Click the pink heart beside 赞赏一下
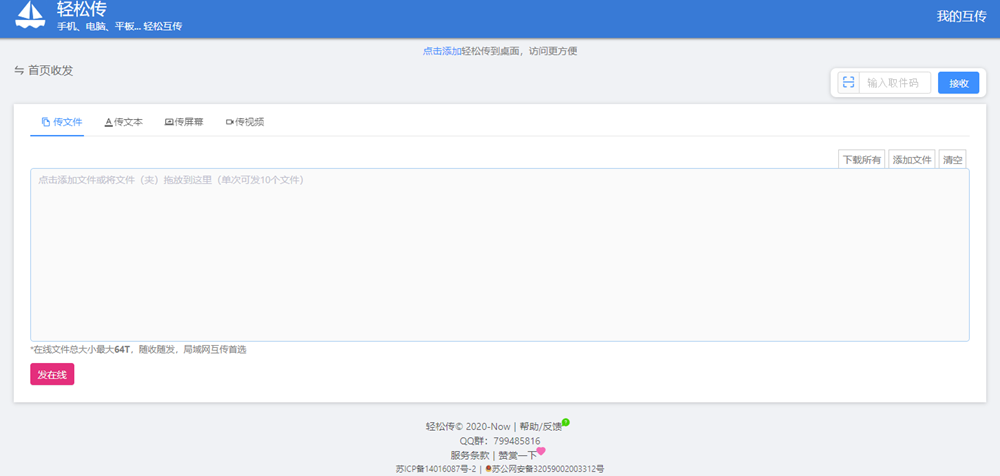The image size is (1000, 476). [x=541, y=451]
